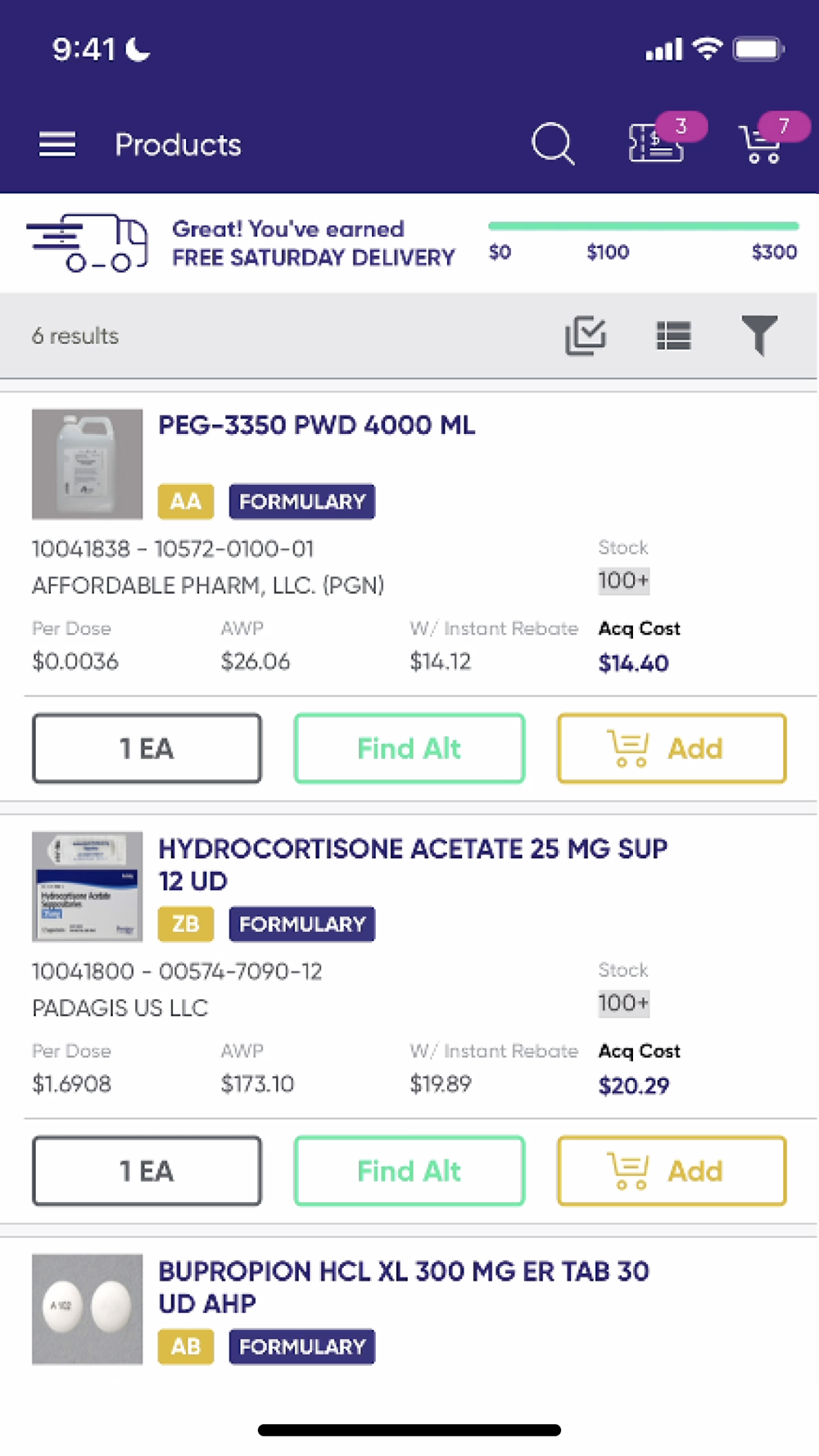Find Alt for PEG-3350 PWD
The height and width of the screenshot is (1456, 819).
tap(409, 748)
